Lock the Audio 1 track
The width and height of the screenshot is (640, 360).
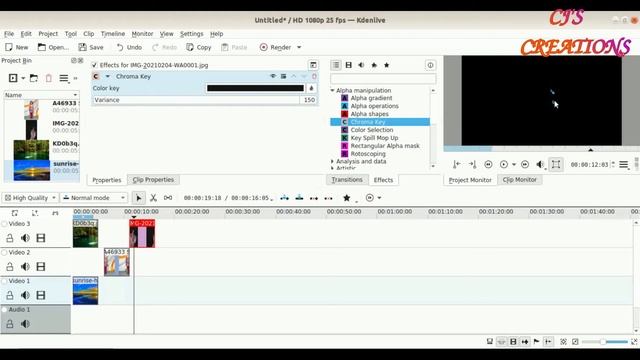[x=10, y=324]
